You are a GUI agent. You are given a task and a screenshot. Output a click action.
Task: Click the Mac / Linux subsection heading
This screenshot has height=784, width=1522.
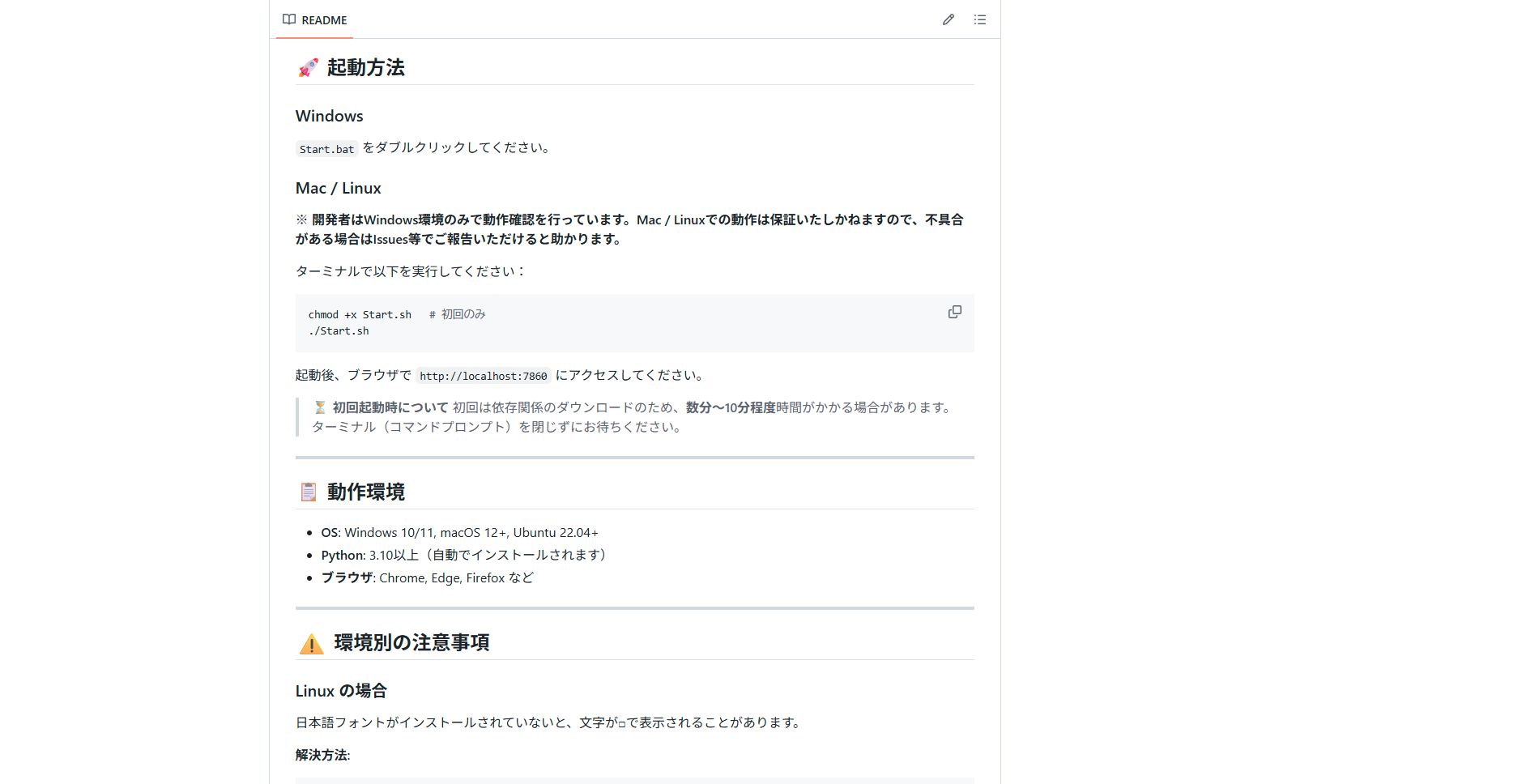[338, 188]
